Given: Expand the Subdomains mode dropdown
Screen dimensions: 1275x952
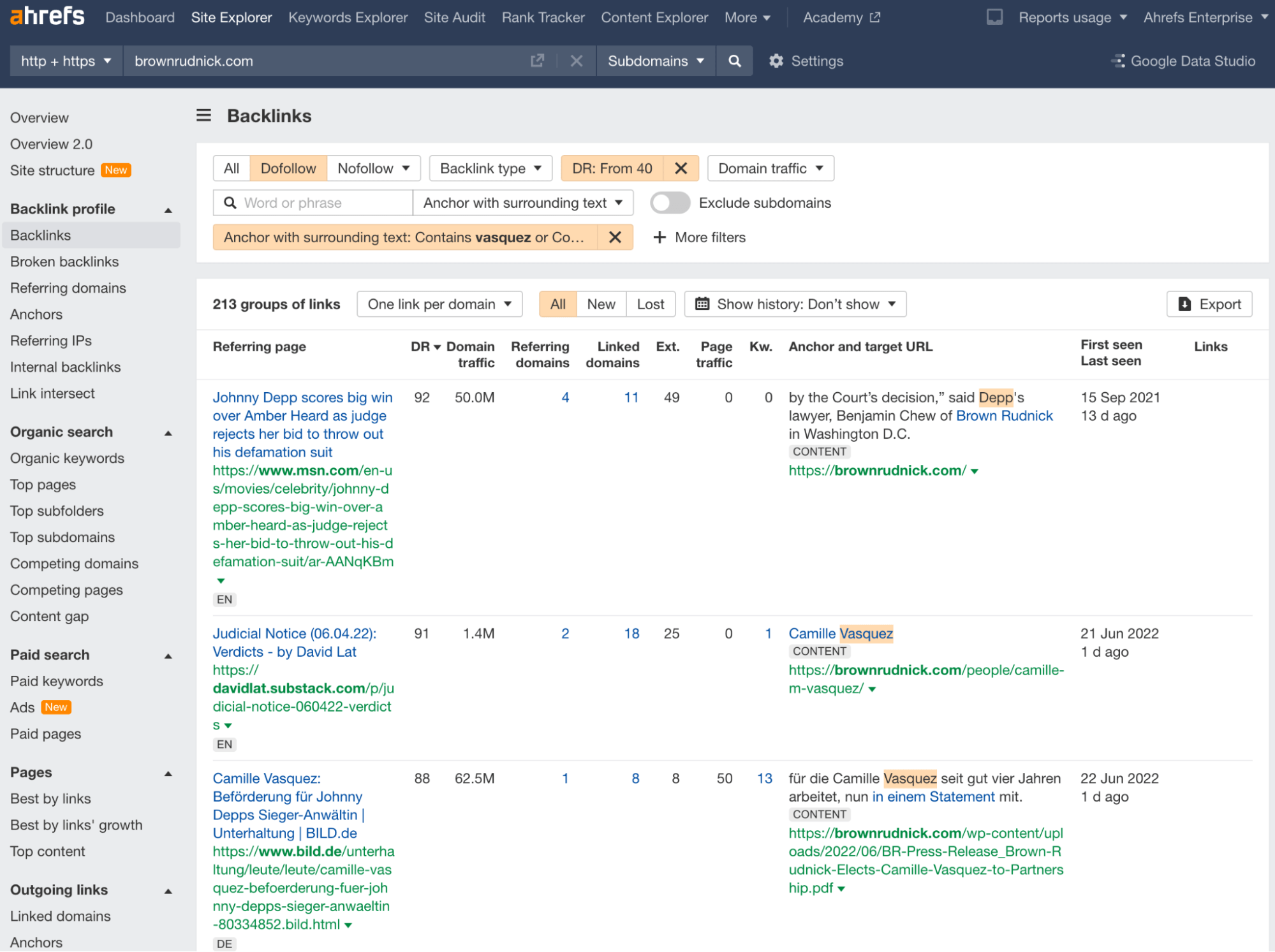Looking at the screenshot, I should [655, 61].
